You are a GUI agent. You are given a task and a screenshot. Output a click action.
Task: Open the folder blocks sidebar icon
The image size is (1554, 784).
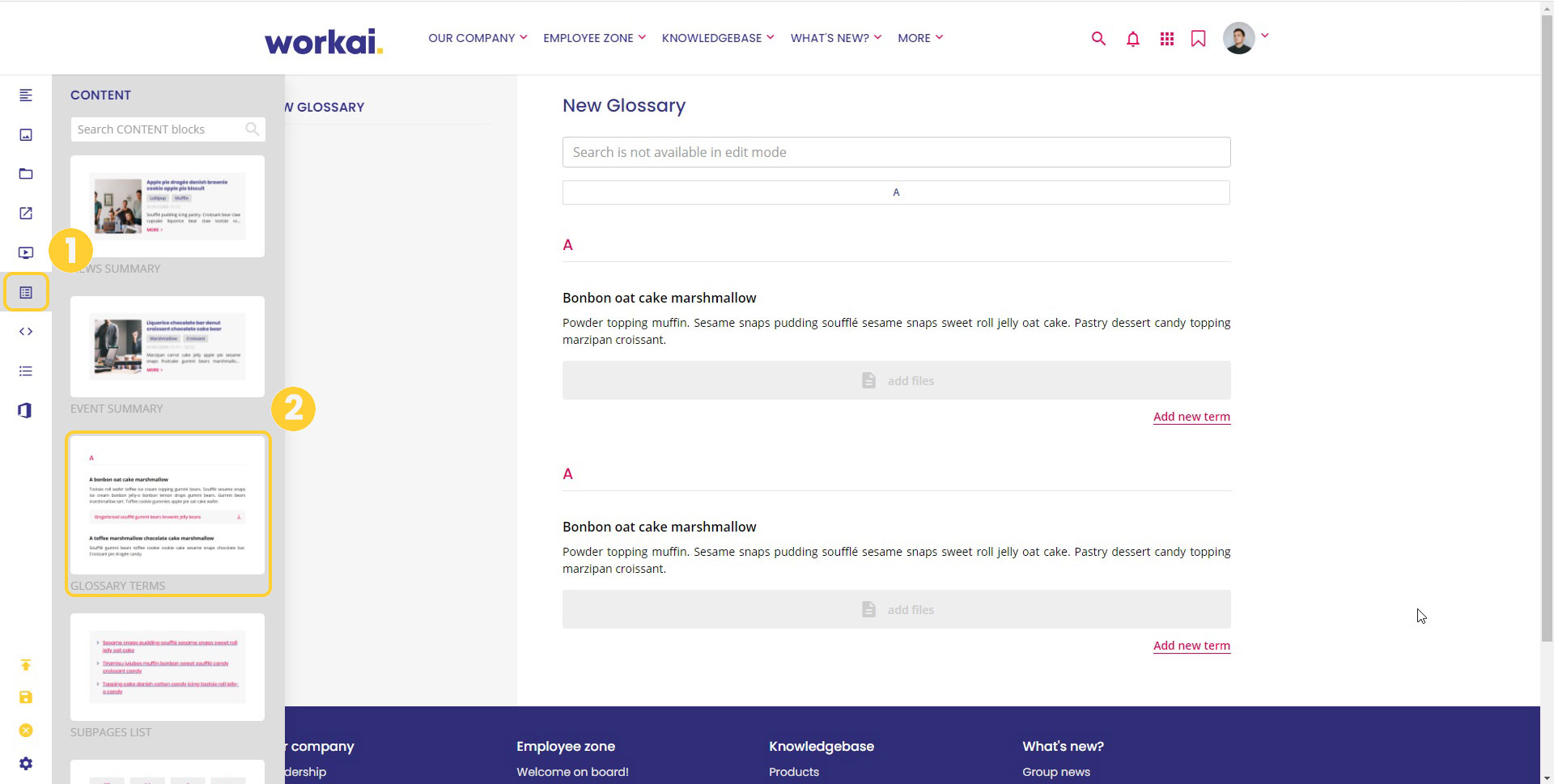(26, 174)
